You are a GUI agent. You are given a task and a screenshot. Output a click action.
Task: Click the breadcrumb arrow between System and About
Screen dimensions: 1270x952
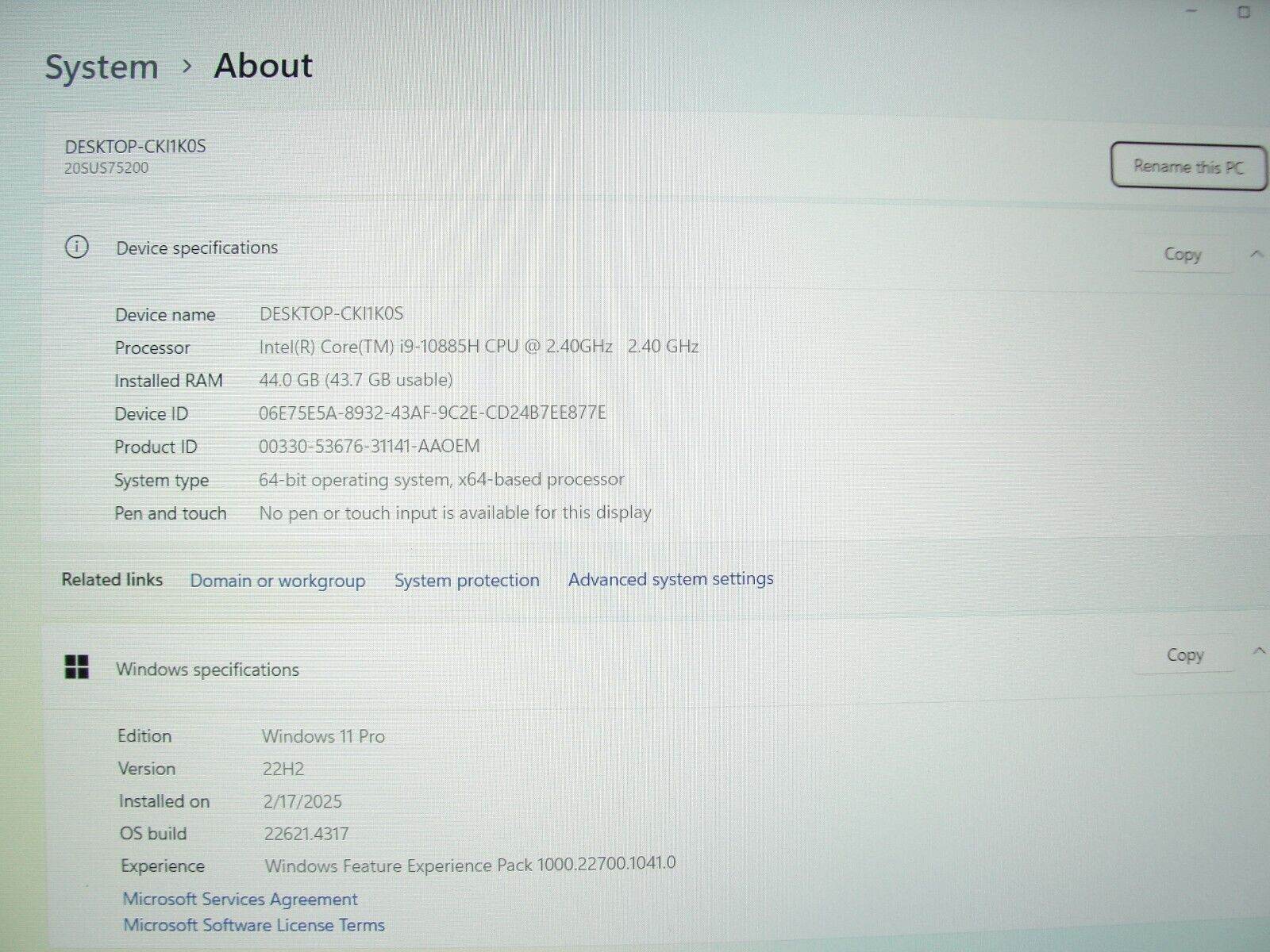pos(187,67)
